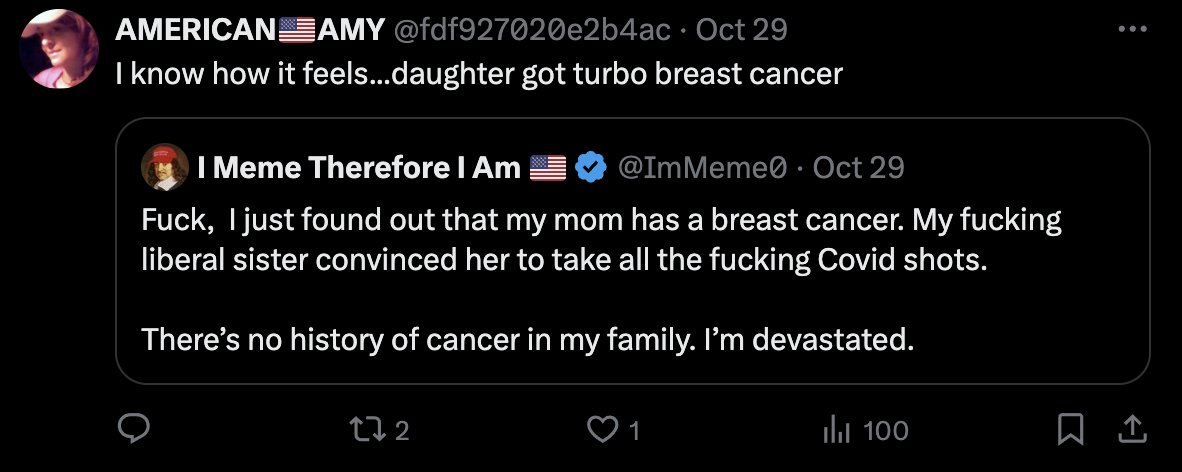The image size is (1182, 472).
Task: Like the tweet with the heart icon
Action: click(601, 430)
